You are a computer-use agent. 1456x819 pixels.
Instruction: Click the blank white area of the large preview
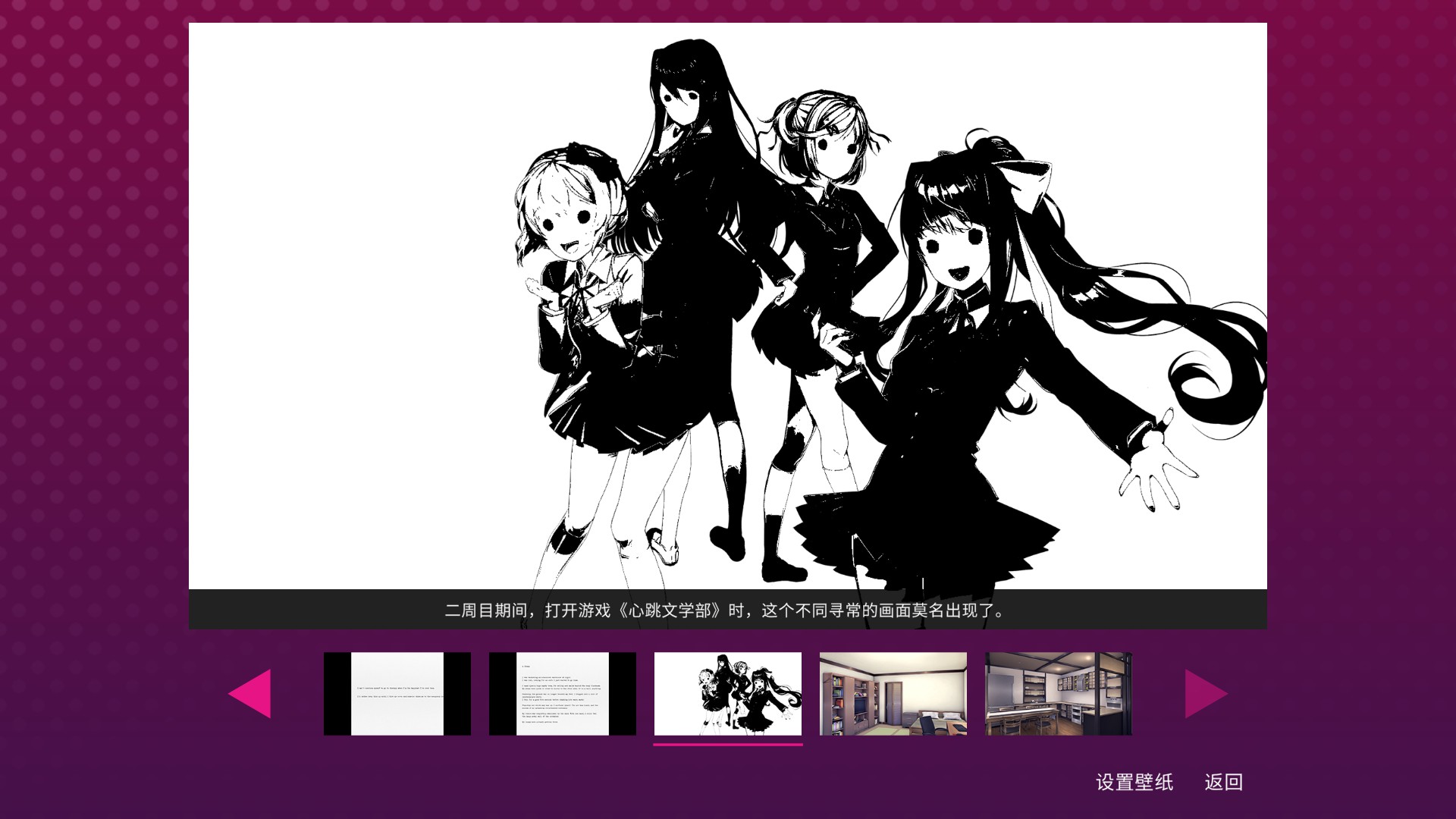click(341, 303)
